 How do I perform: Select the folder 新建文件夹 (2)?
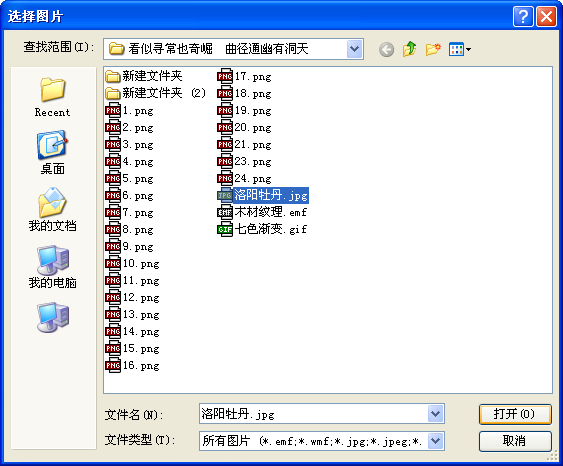156,93
